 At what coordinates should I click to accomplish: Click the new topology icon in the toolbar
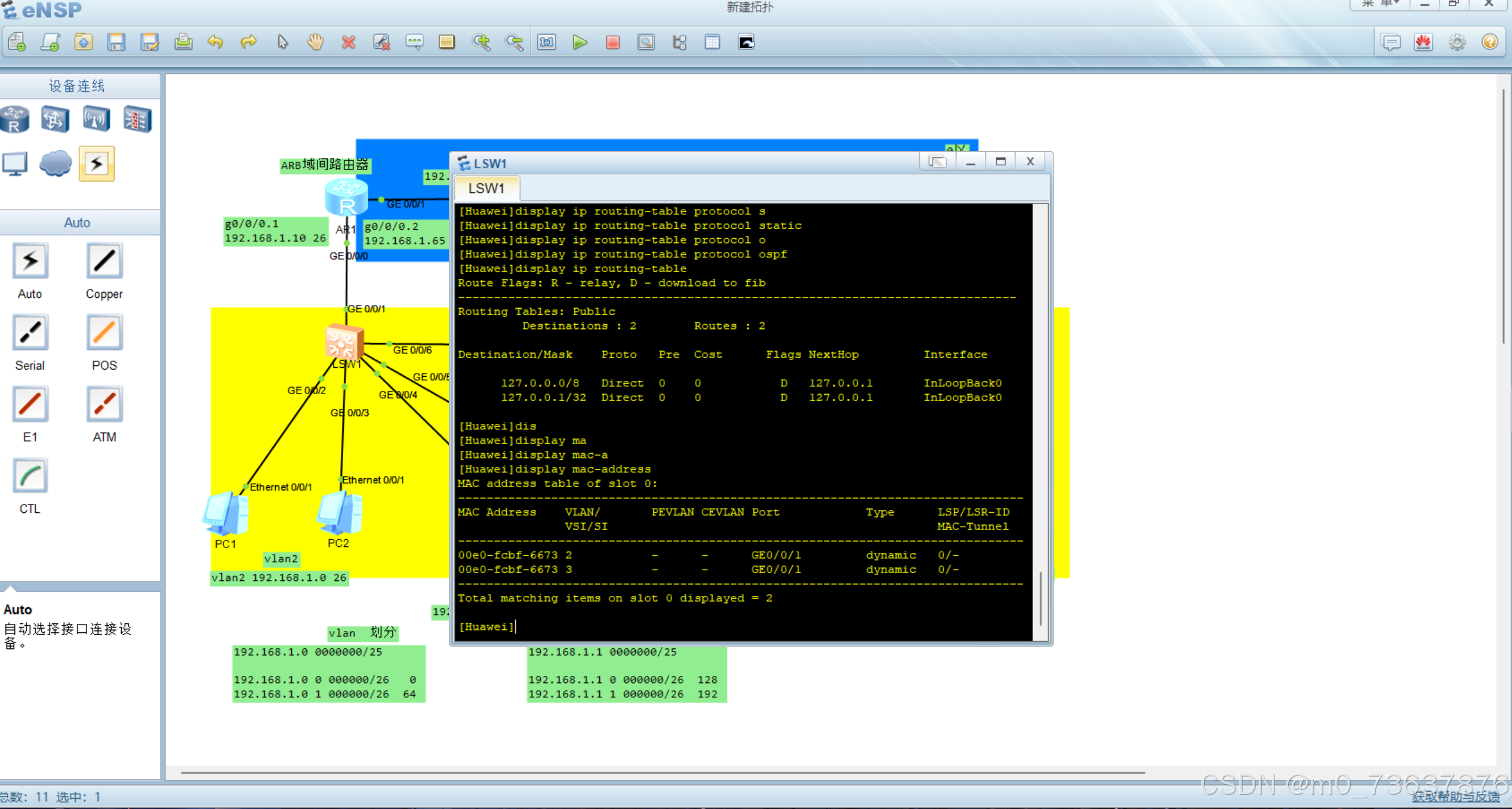17,42
